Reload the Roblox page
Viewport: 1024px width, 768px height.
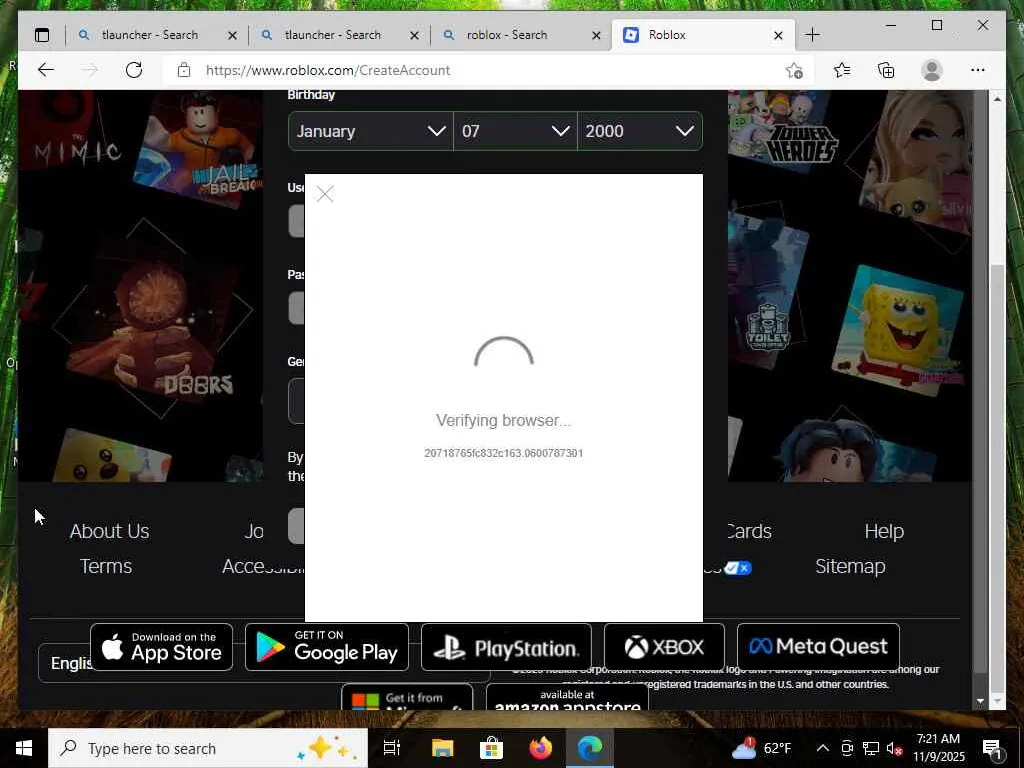[134, 70]
